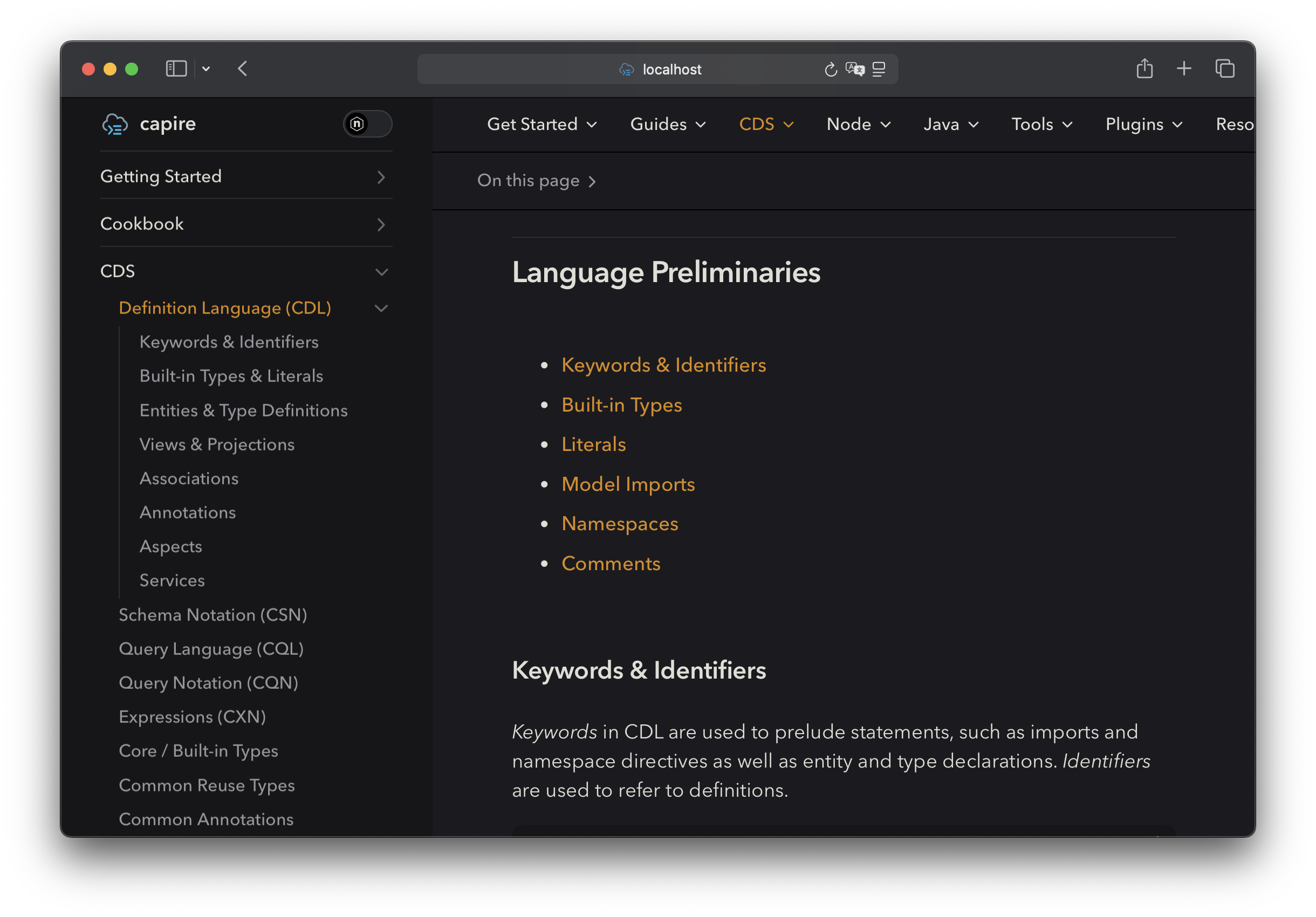Open Aspects in sidebar
The height and width of the screenshot is (917, 1316).
(x=171, y=547)
